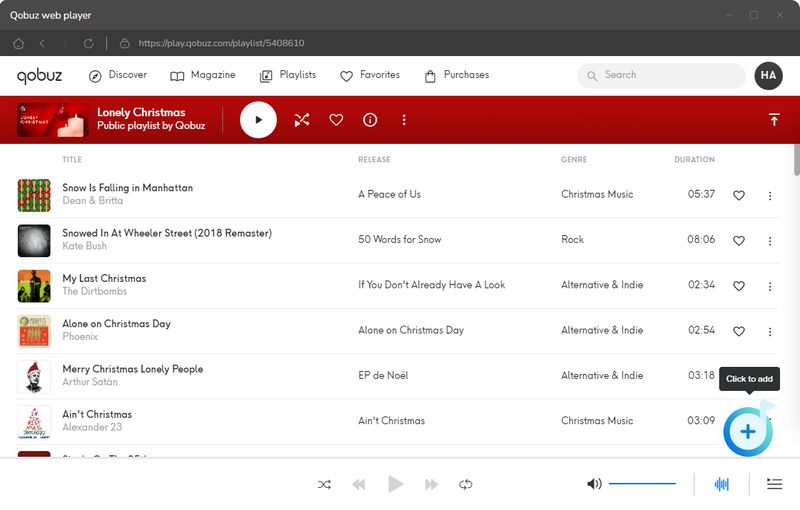Add Lonely Christmas playlist to favorites

tap(336, 120)
